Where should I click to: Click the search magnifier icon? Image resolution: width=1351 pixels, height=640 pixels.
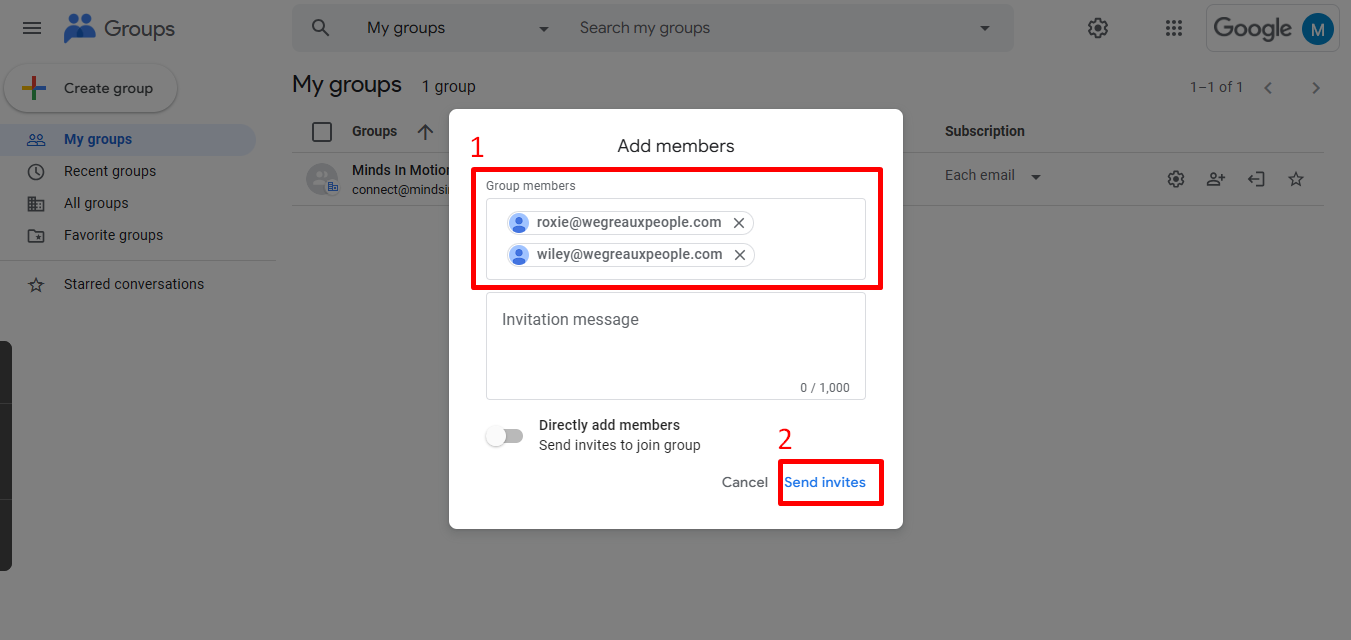[x=319, y=27]
